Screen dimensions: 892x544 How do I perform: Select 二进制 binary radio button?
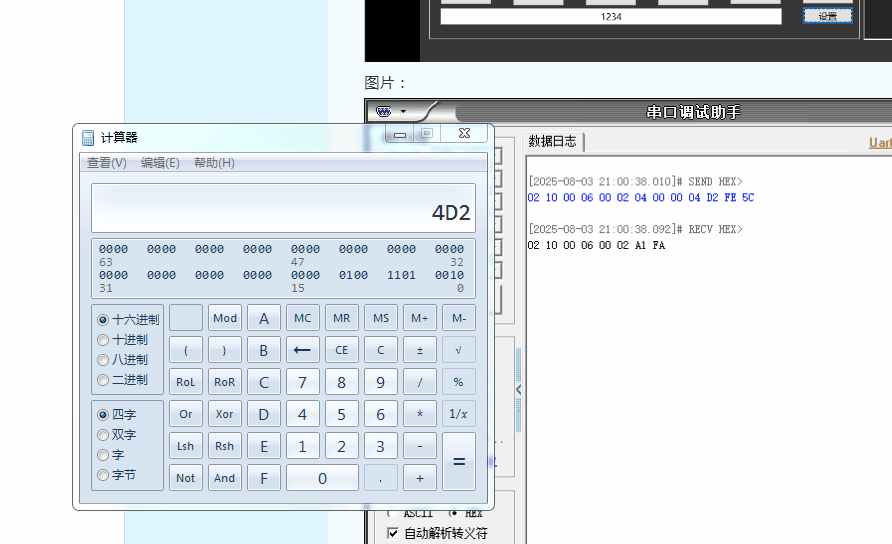[103, 380]
